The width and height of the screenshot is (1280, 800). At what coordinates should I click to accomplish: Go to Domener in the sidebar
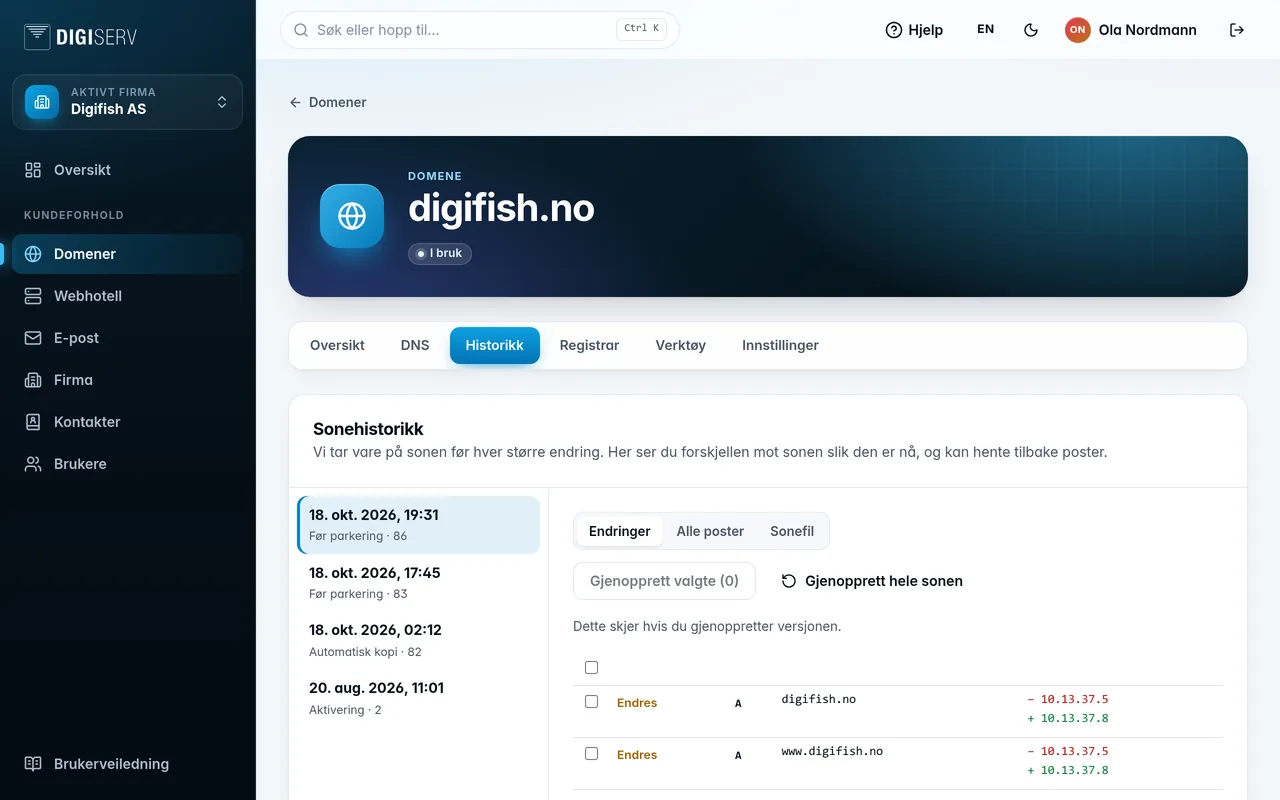[x=127, y=254]
